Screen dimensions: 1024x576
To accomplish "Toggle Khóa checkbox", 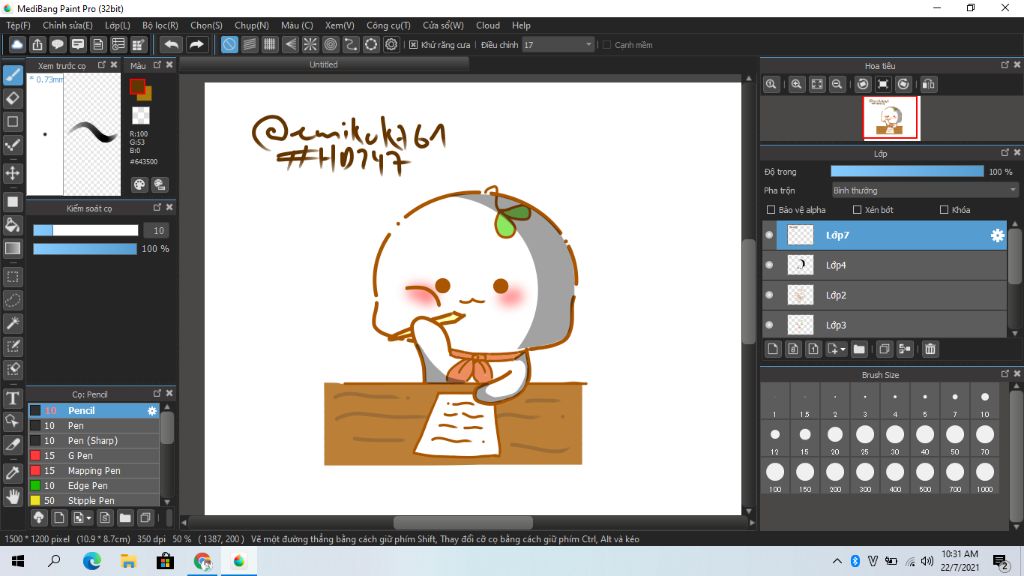I will click(x=944, y=210).
